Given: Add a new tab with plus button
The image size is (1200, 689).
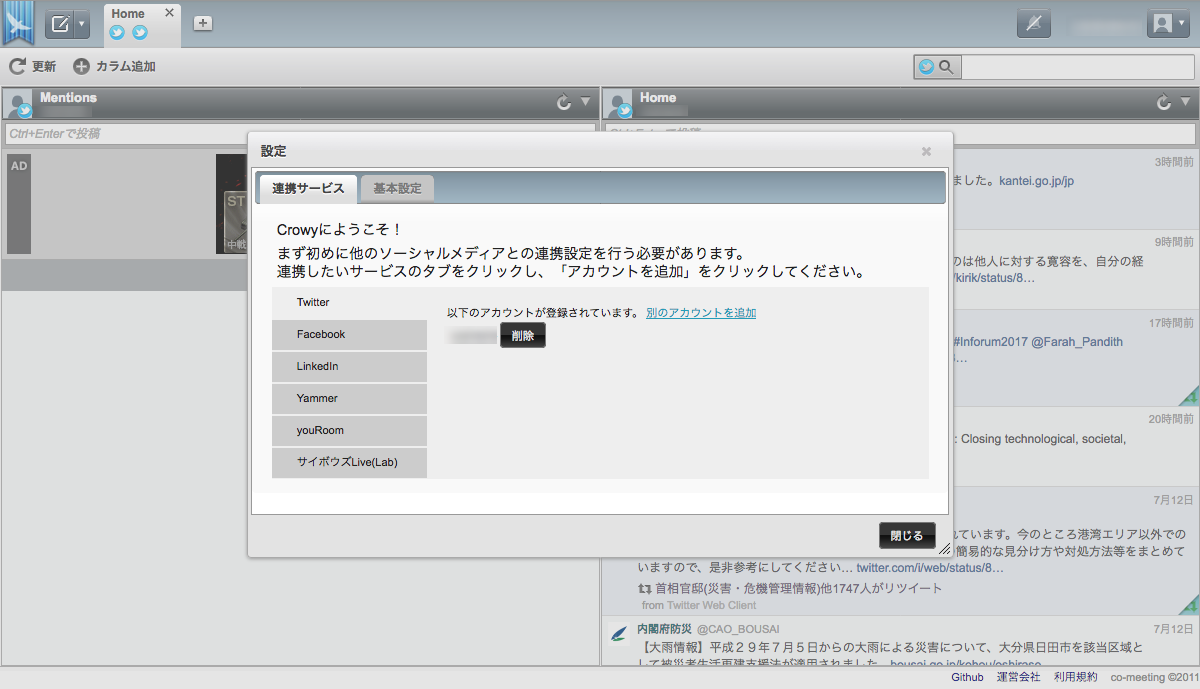Looking at the screenshot, I should (202, 23).
